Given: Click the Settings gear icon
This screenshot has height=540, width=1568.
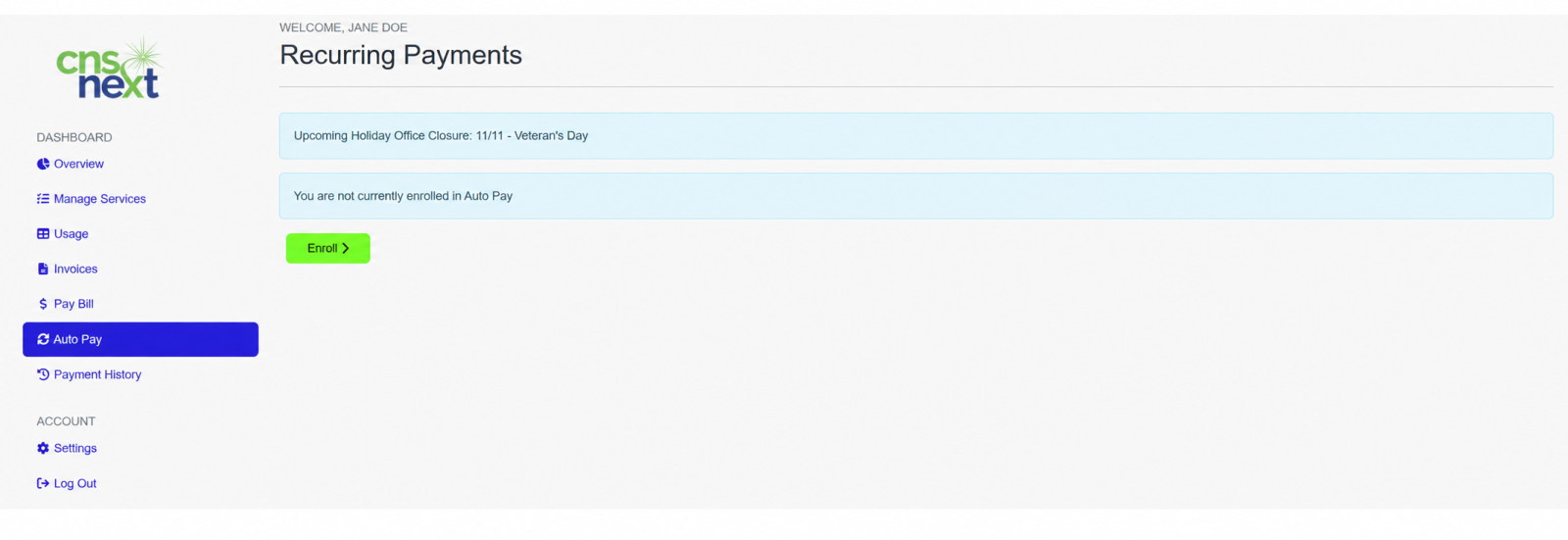Looking at the screenshot, I should click(43, 448).
